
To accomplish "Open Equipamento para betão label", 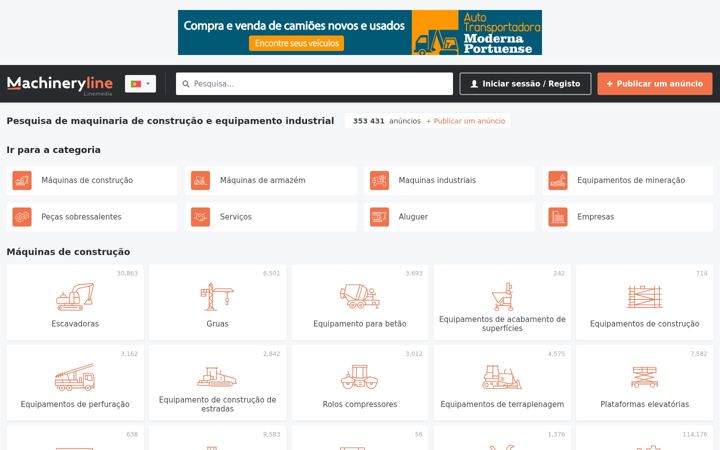I will pyautogui.click(x=360, y=324).
